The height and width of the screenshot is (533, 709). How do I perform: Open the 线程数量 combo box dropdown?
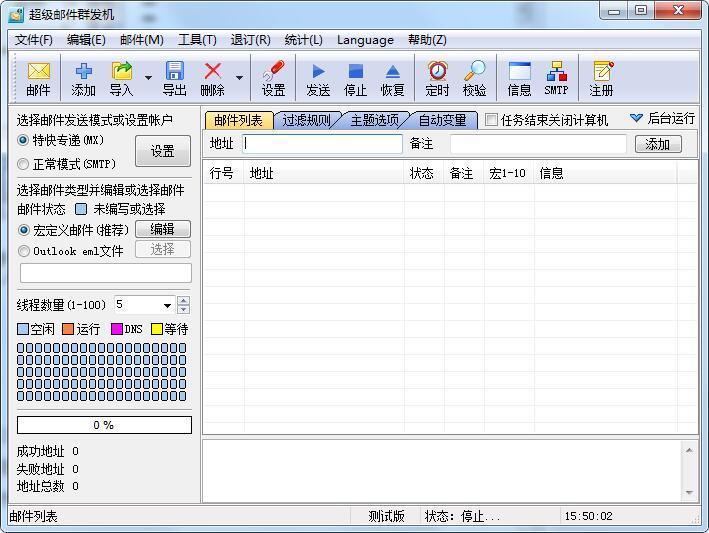167,305
